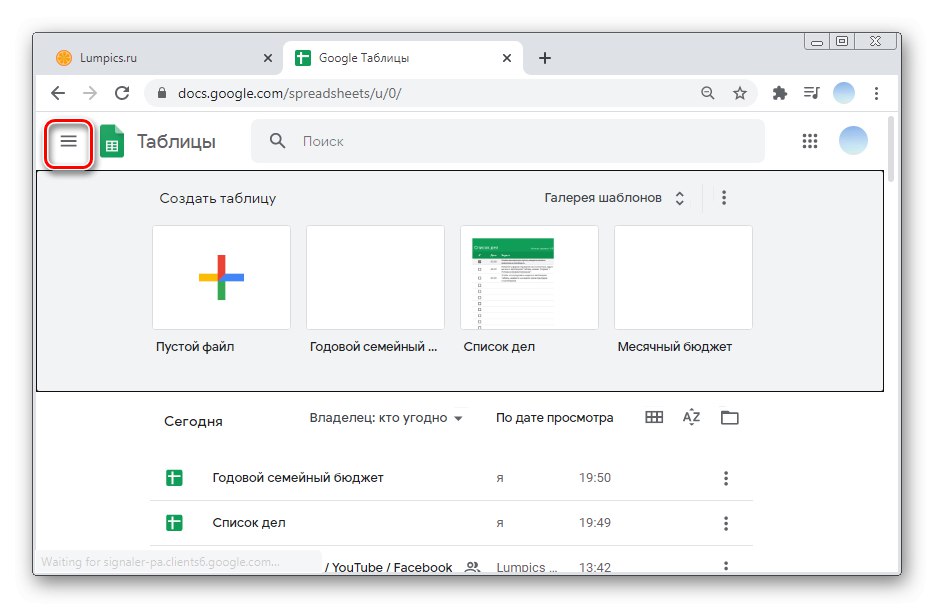Open the AZ sort options
The height and width of the screenshot is (608, 934).
pos(691,418)
